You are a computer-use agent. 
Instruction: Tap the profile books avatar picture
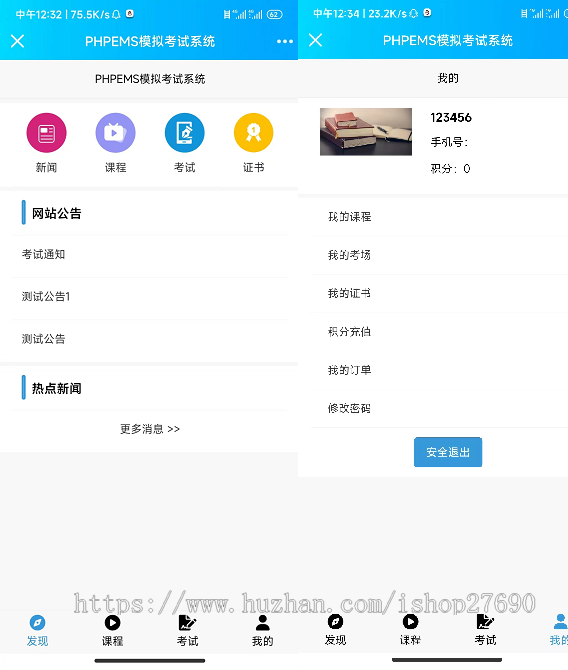point(366,132)
